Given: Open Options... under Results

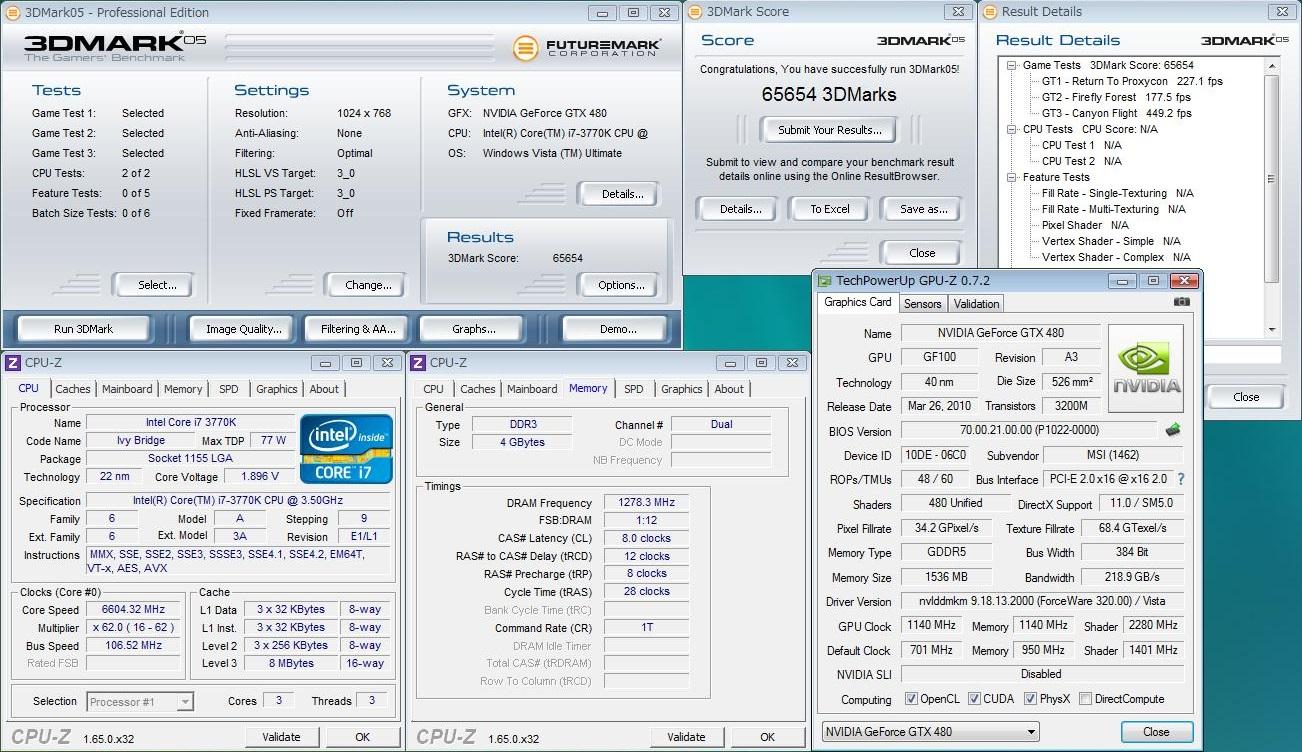Looking at the screenshot, I should tap(621, 285).
